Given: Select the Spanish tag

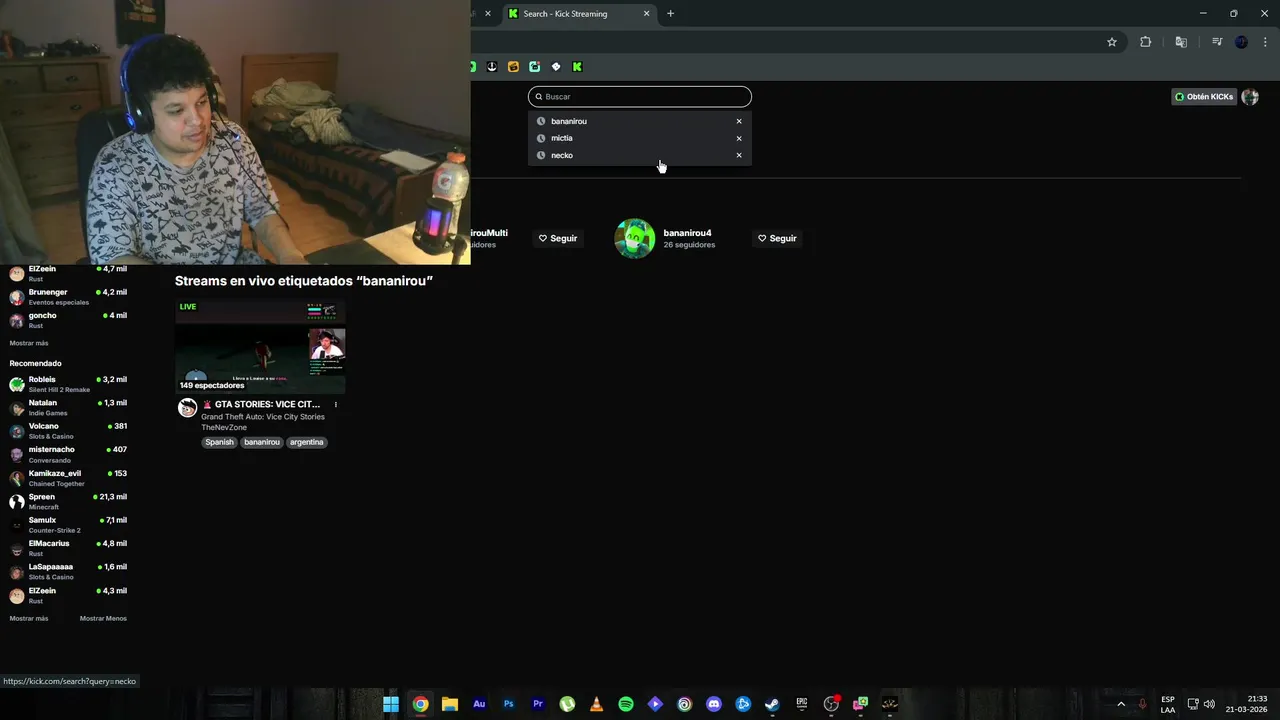Looking at the screenshot, I should point(219,442).
